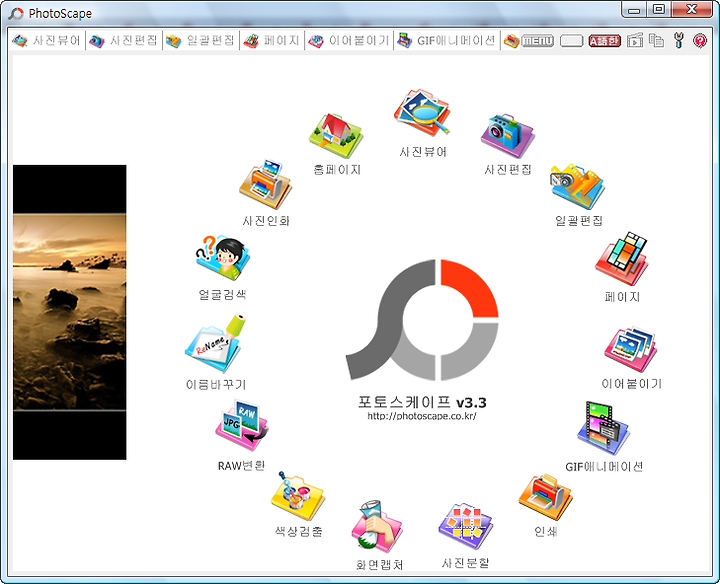720x584 pixels.
Task: Click the 페이지 label in the circle
Action: click(622, 297)
